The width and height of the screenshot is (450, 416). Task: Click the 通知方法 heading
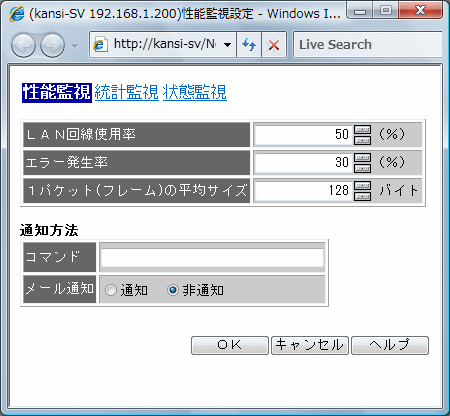pos(49,230)
